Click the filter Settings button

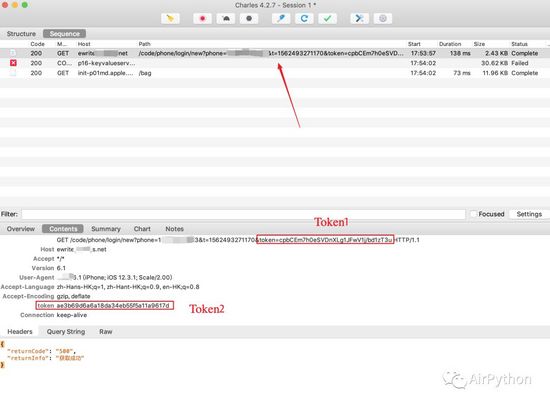point(529,214)
